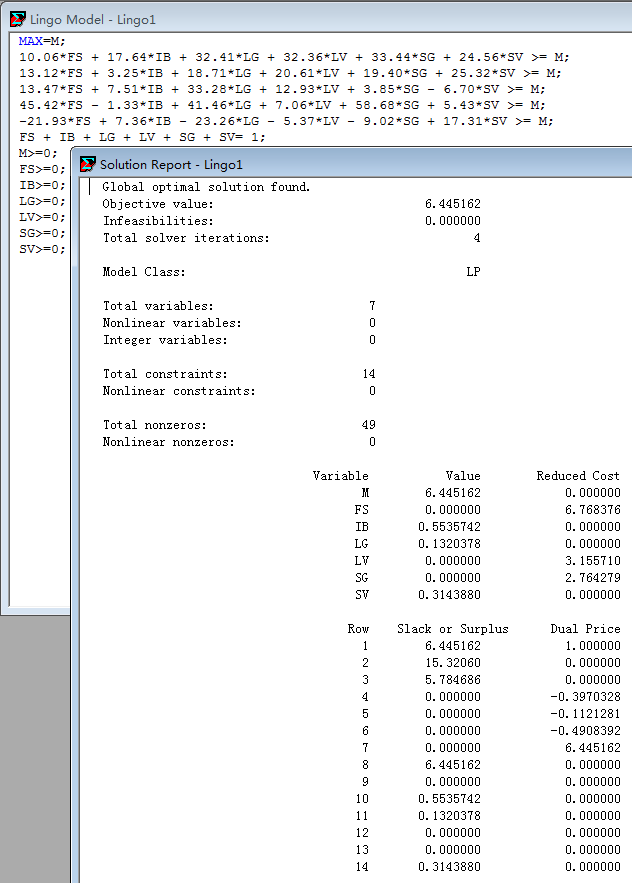Click SG reduced cost 2.764279

[x=593, y=578]
